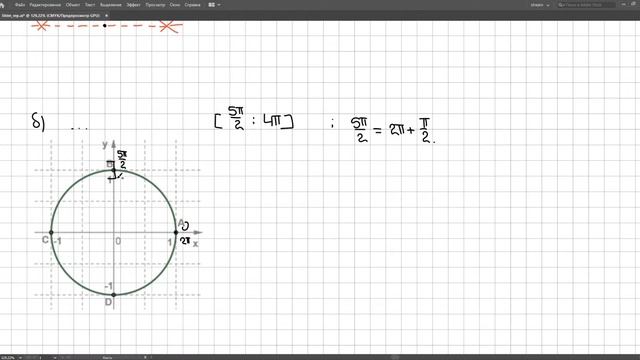The height and width of the screenshot is (360, 640).
Task: Click the handwritten label б)
Action: (38, 121)
